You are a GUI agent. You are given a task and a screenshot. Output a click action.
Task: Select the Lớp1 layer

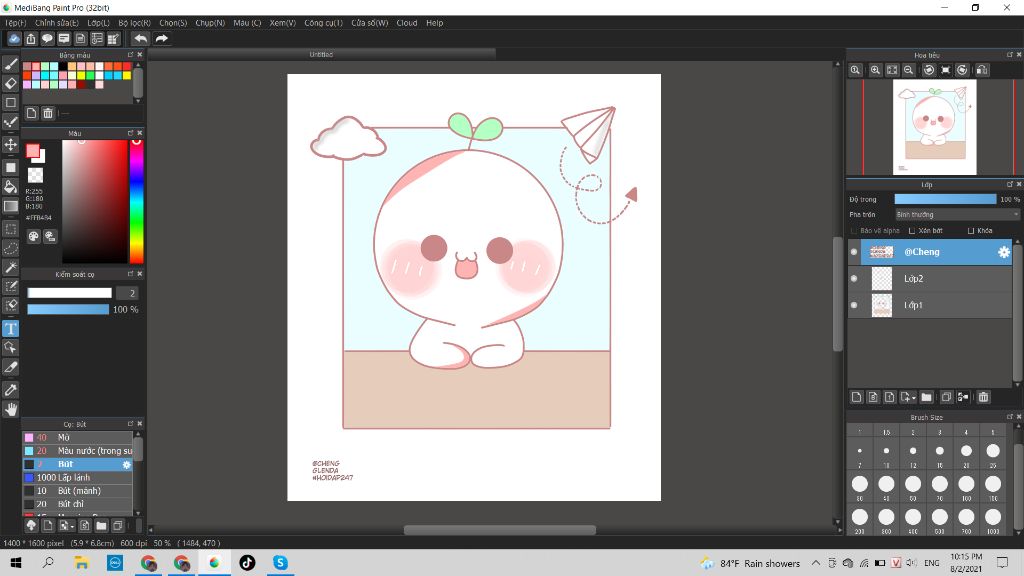(930, 305)
